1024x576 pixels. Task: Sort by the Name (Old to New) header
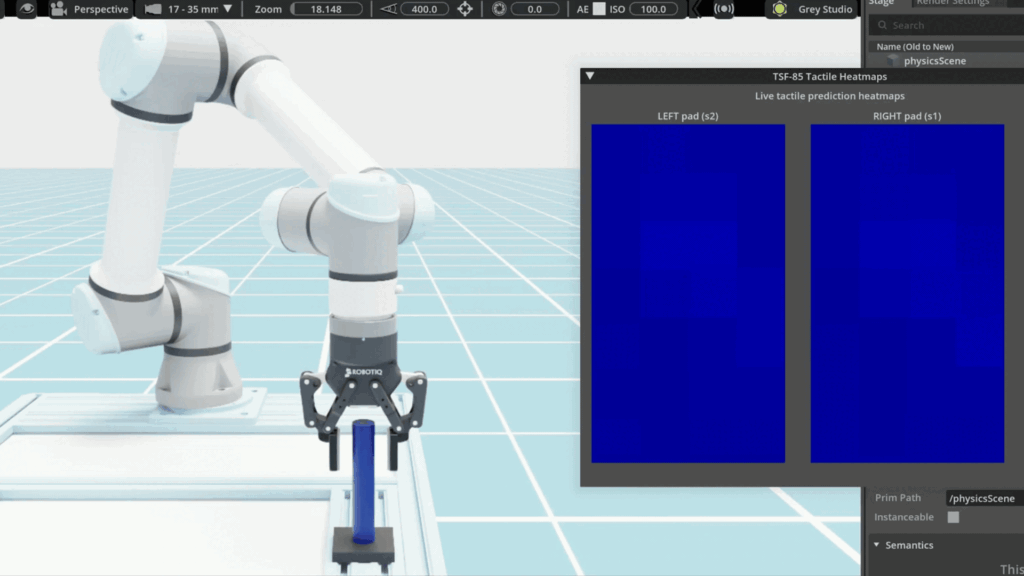tap(915, 47)
